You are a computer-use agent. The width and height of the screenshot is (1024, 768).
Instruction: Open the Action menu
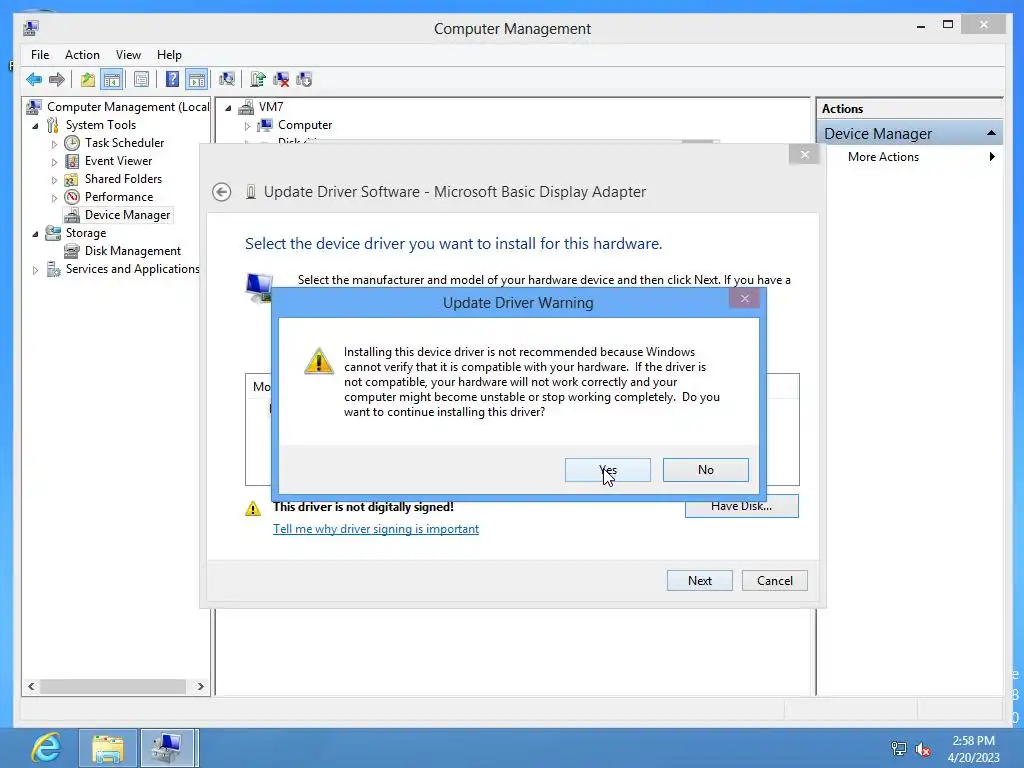82,55
